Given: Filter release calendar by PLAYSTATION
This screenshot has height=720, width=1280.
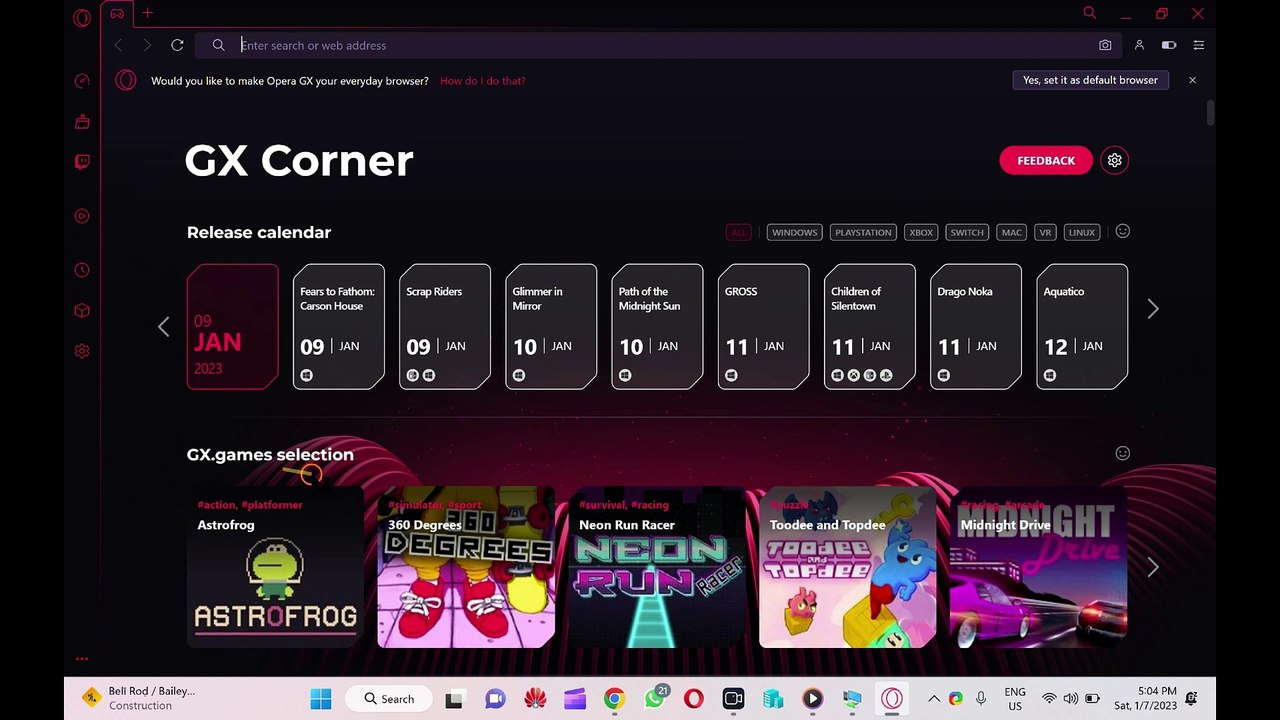Looking at the screenshot, I should pos(863,232).
